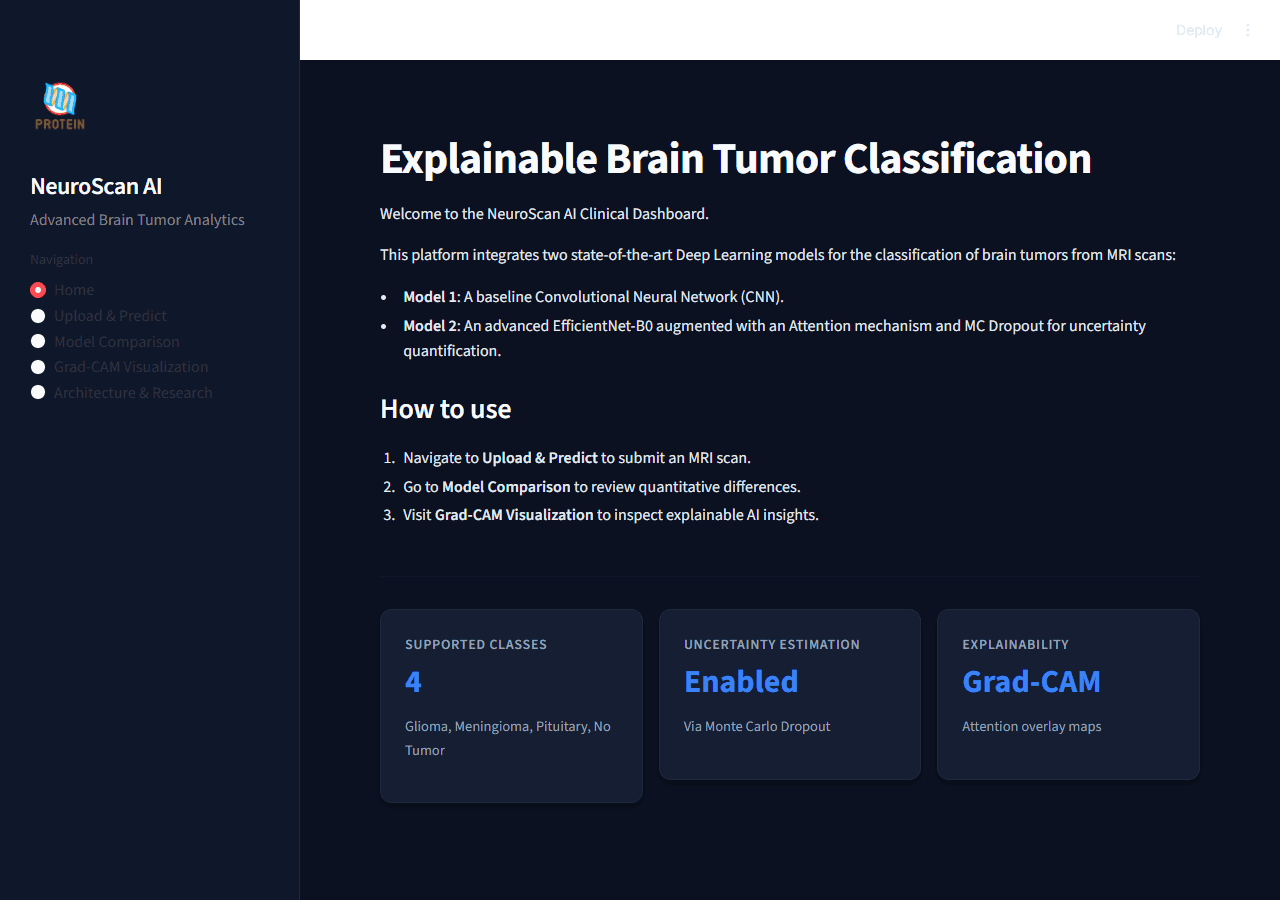Click the Supported Classes card label
Viewport: 1280px width, 900px height.
476,644
